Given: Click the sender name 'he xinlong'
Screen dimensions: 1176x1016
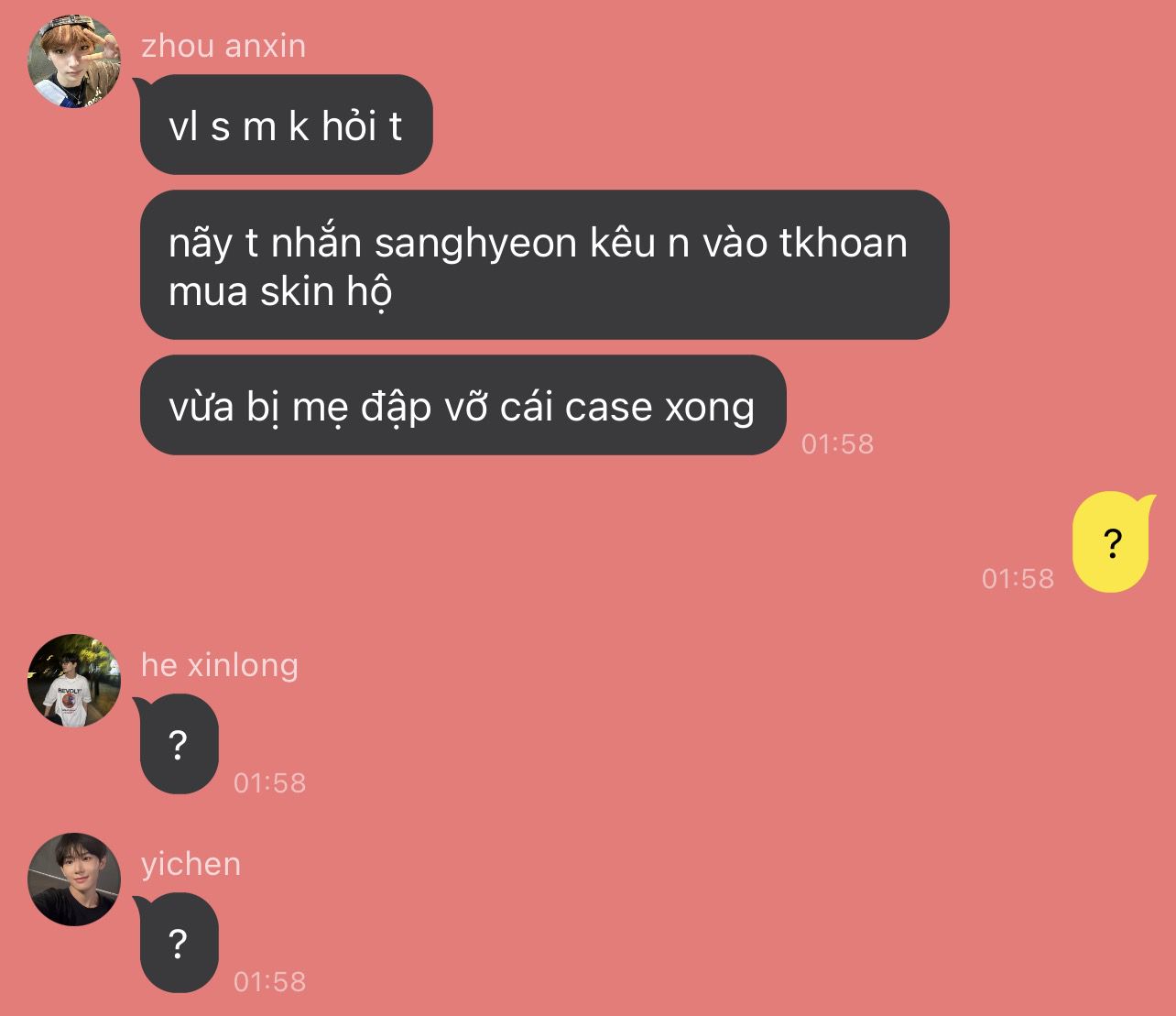Looking at the screenshot, I should click(220, 665).
